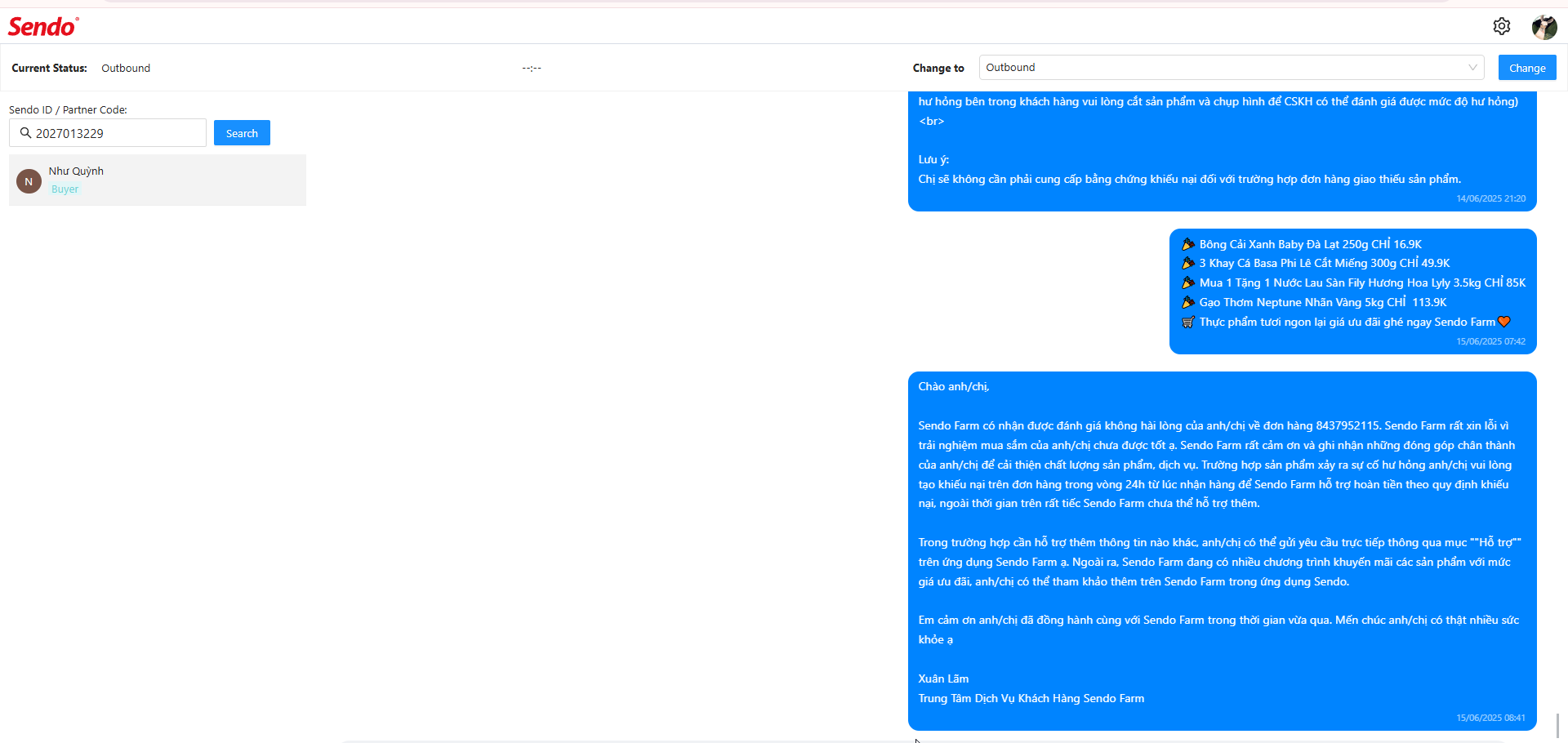Click the 15/06/2025 07:42 timestamp
Viewport: 1568px width, 743px height.
[x=1490, y=341]
